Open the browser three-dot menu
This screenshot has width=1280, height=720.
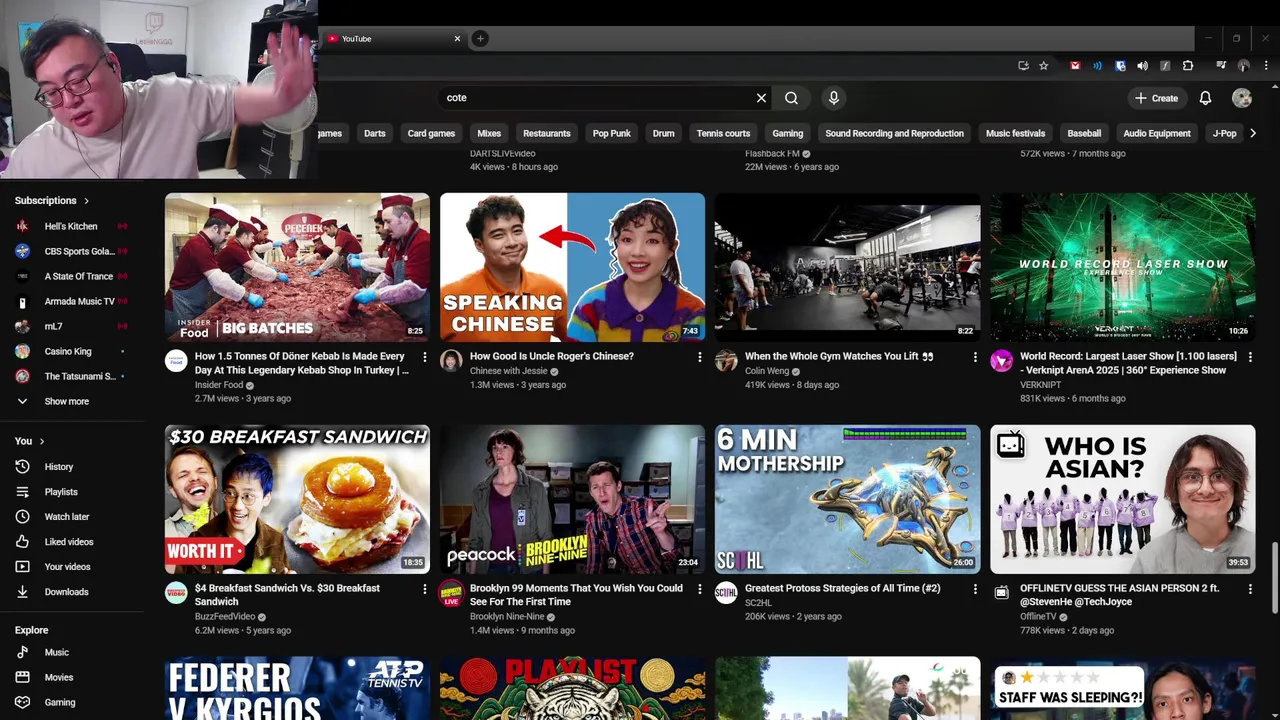coord(1266,66)
